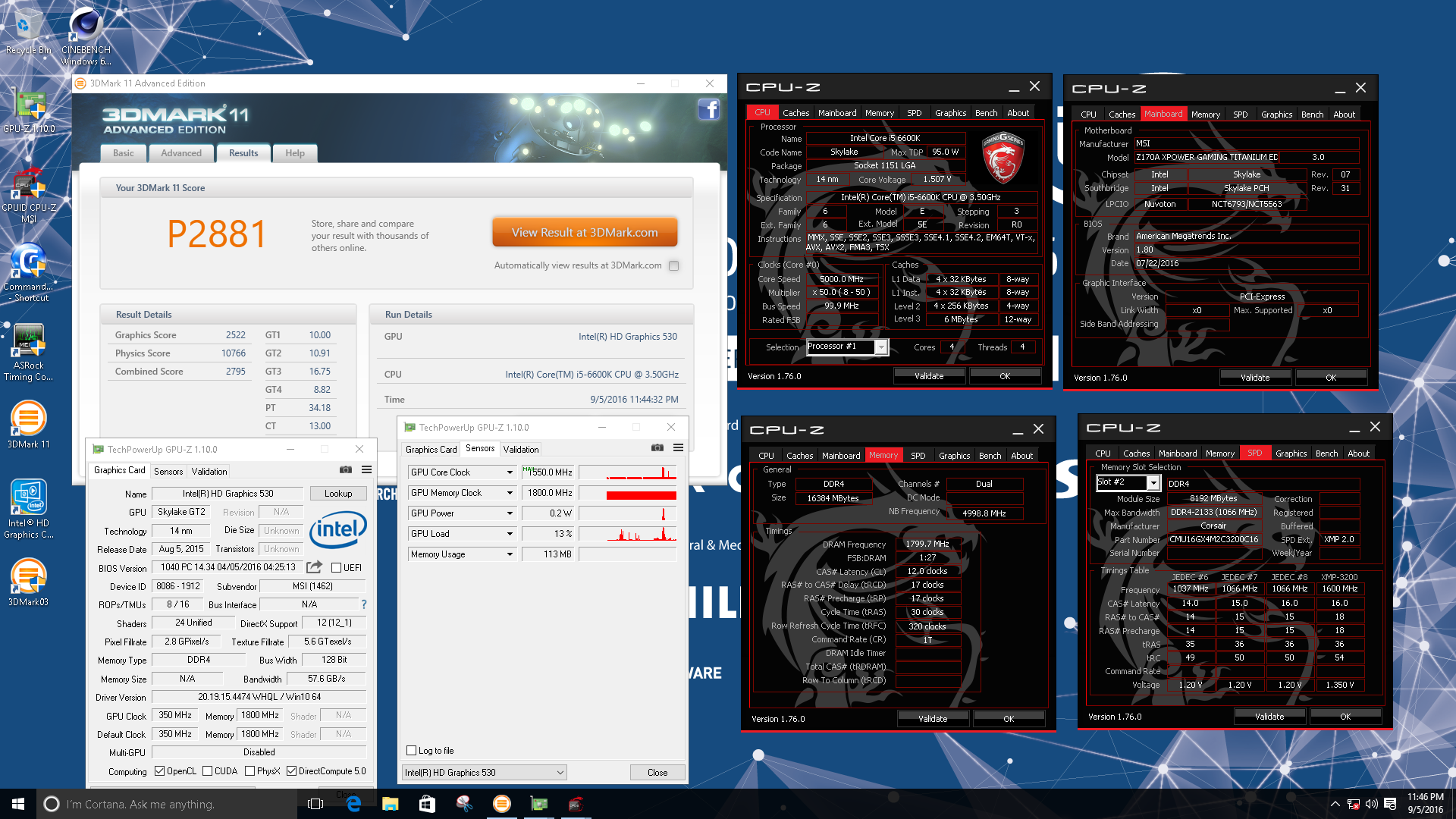Toggle the CUDA checkbox

click(x=207, y=771)
